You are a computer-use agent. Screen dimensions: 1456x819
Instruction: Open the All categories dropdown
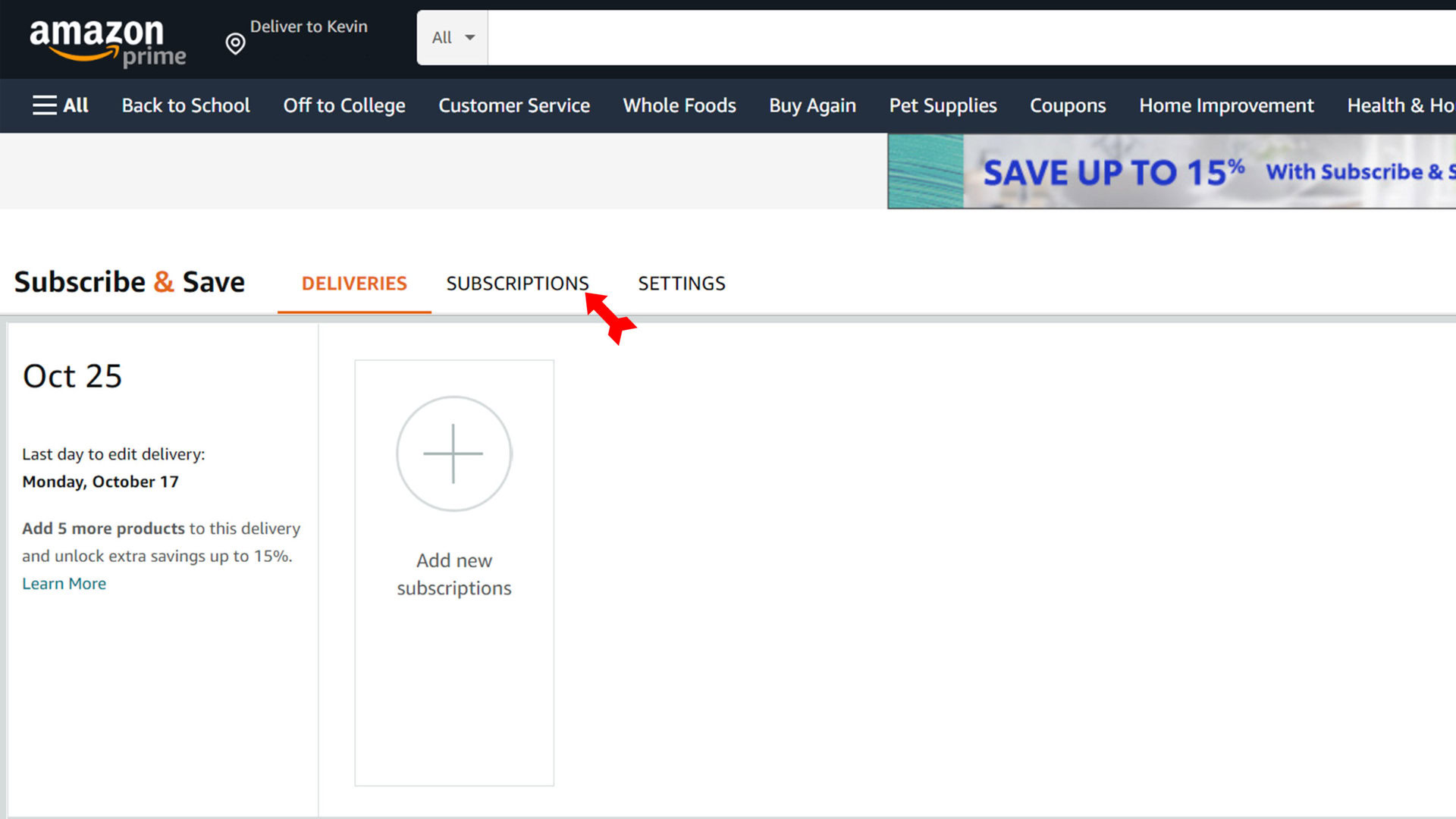pyautogui.click(x=451, y=37)
